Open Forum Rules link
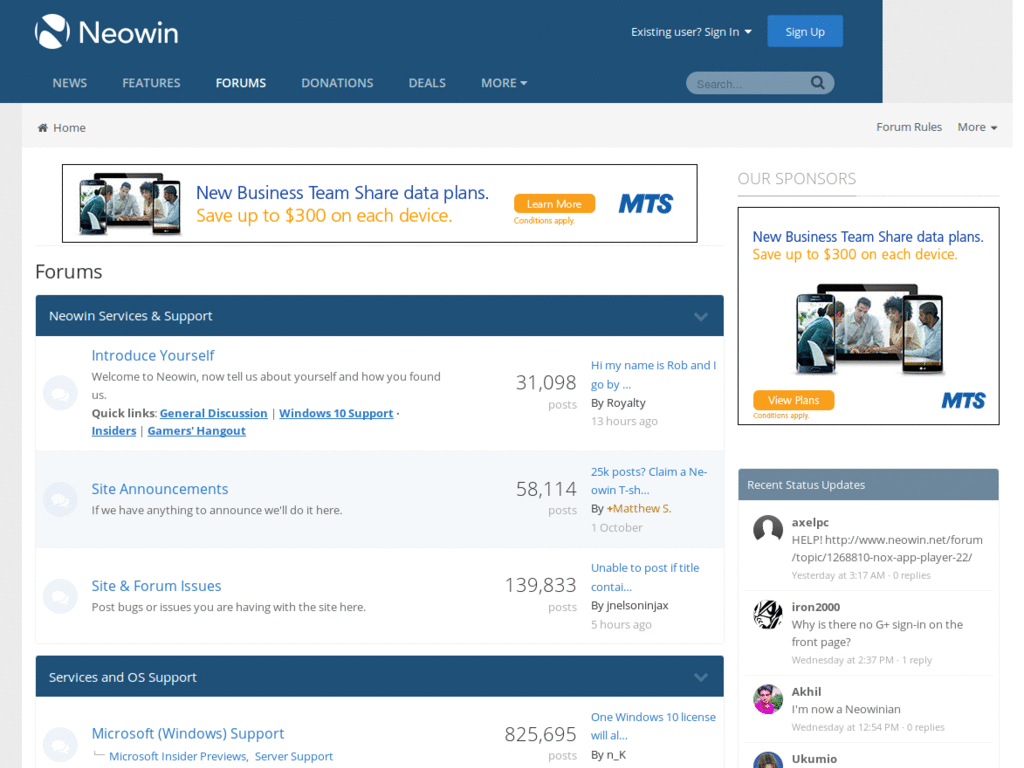This screenshot has width=1024, height=768. click(908, 127)
